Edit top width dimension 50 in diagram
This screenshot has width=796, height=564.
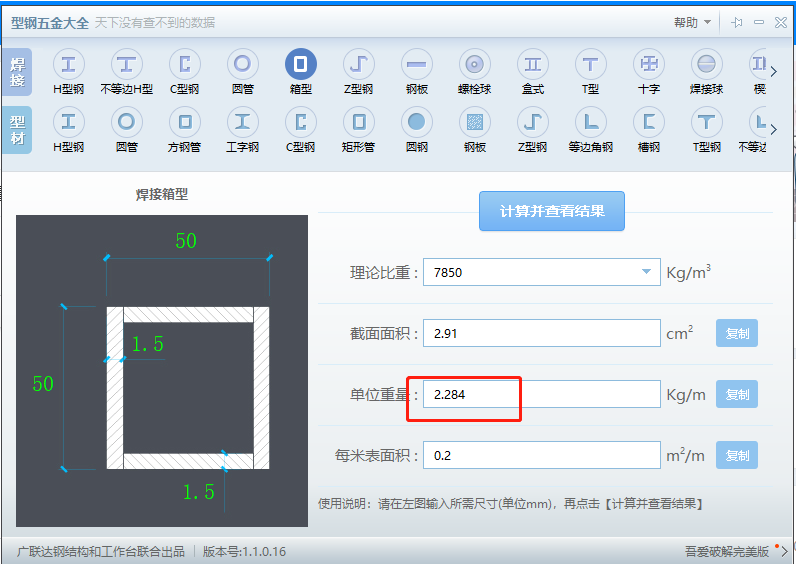click(x=186, y=241)
